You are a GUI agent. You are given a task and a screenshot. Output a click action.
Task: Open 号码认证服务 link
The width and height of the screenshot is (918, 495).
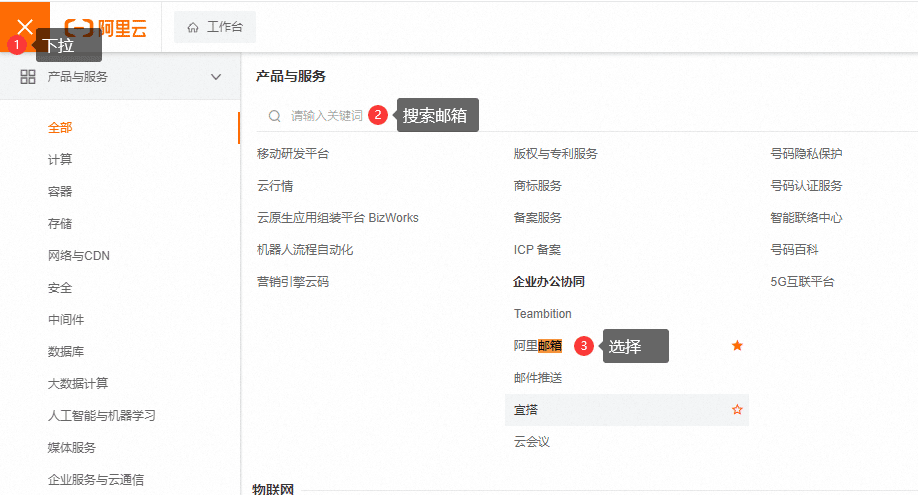pos(806,186)
